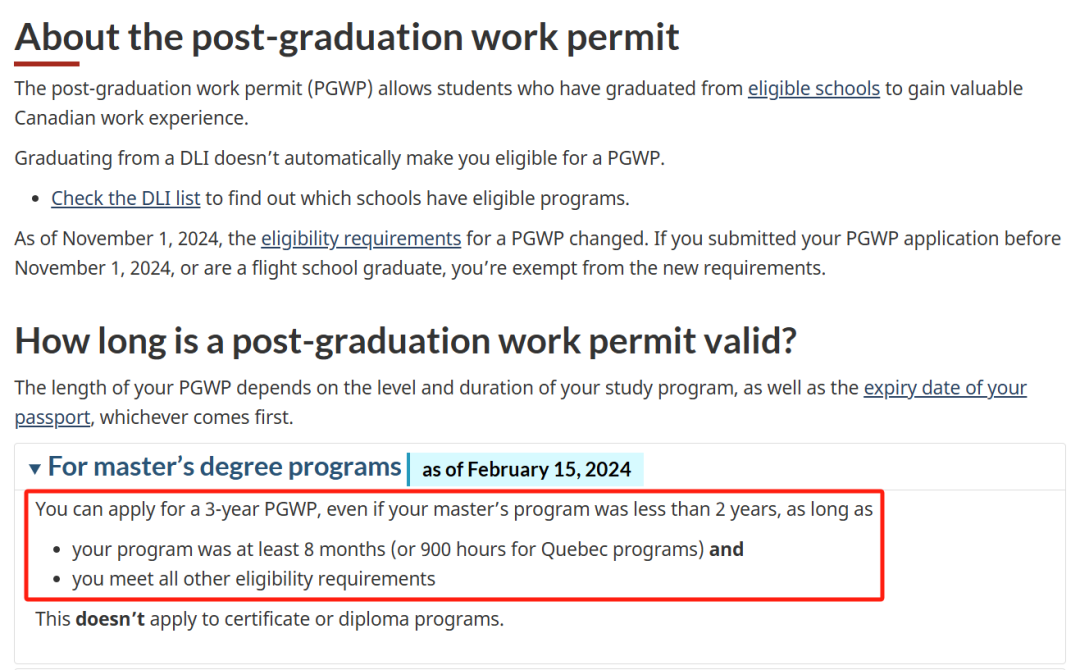The image size is (1080, 670).
Task: Click the 'as of February 15, 2024' highlighted label
Action: pos(526,469)
